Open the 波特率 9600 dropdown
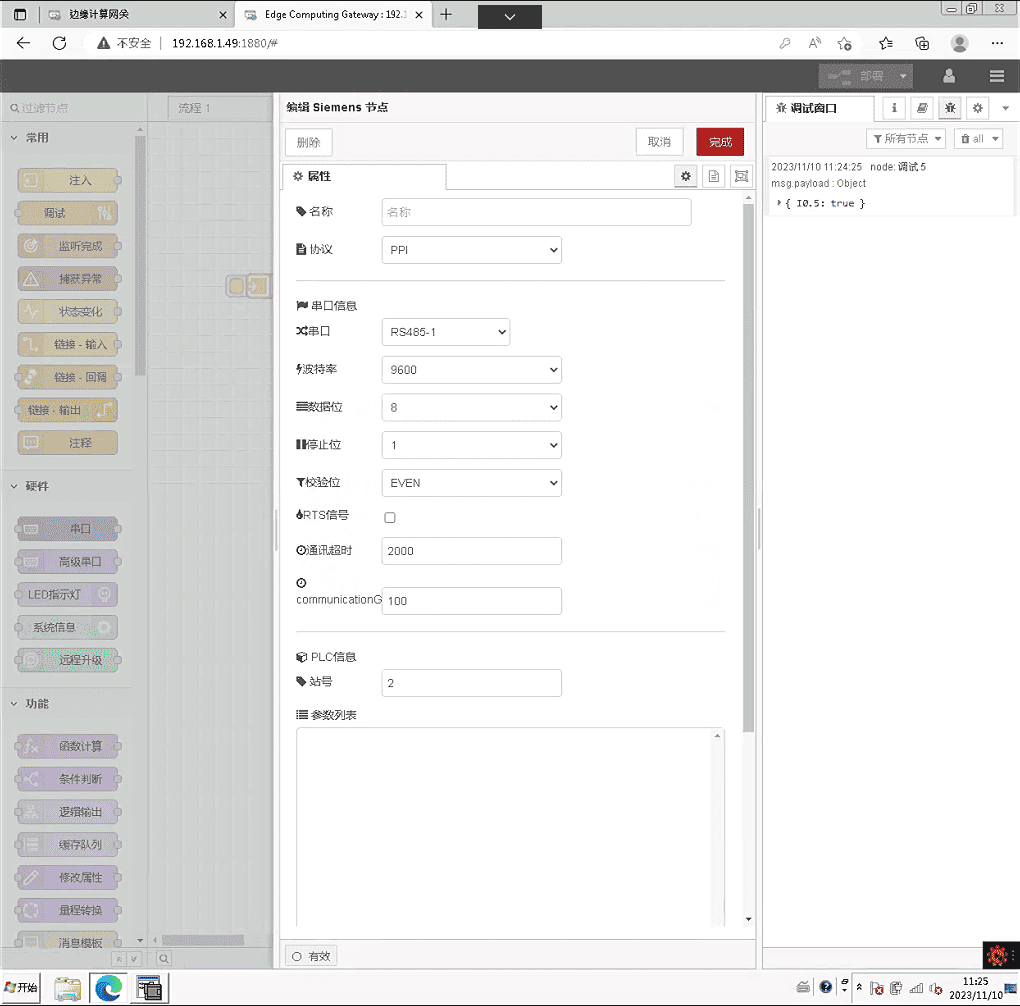 471,370
